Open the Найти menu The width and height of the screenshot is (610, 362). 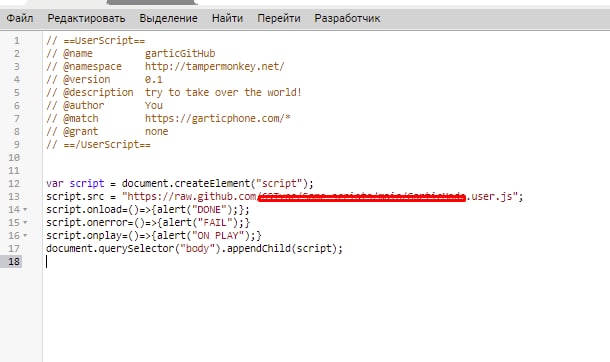click(x=227, y=18)
